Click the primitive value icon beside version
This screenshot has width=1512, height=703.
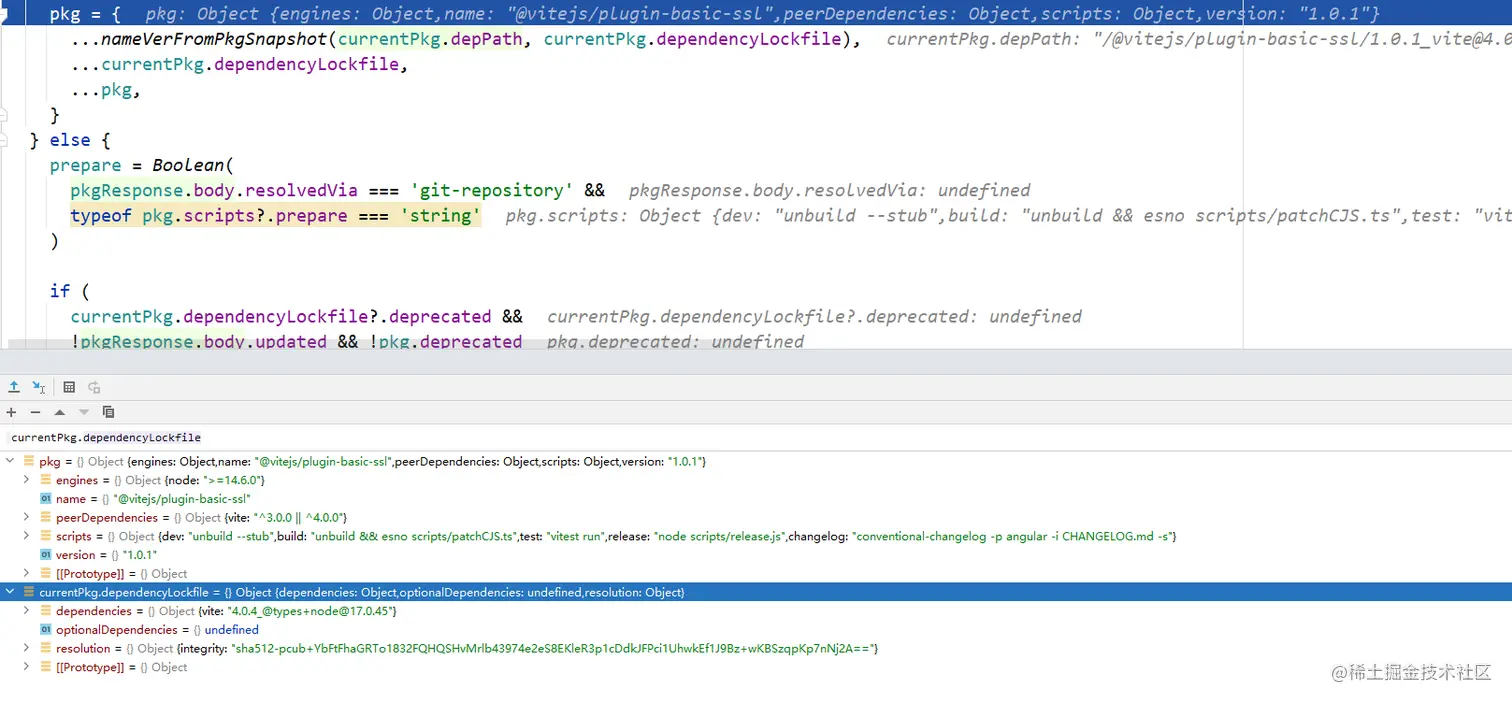[x=45, y=555]
